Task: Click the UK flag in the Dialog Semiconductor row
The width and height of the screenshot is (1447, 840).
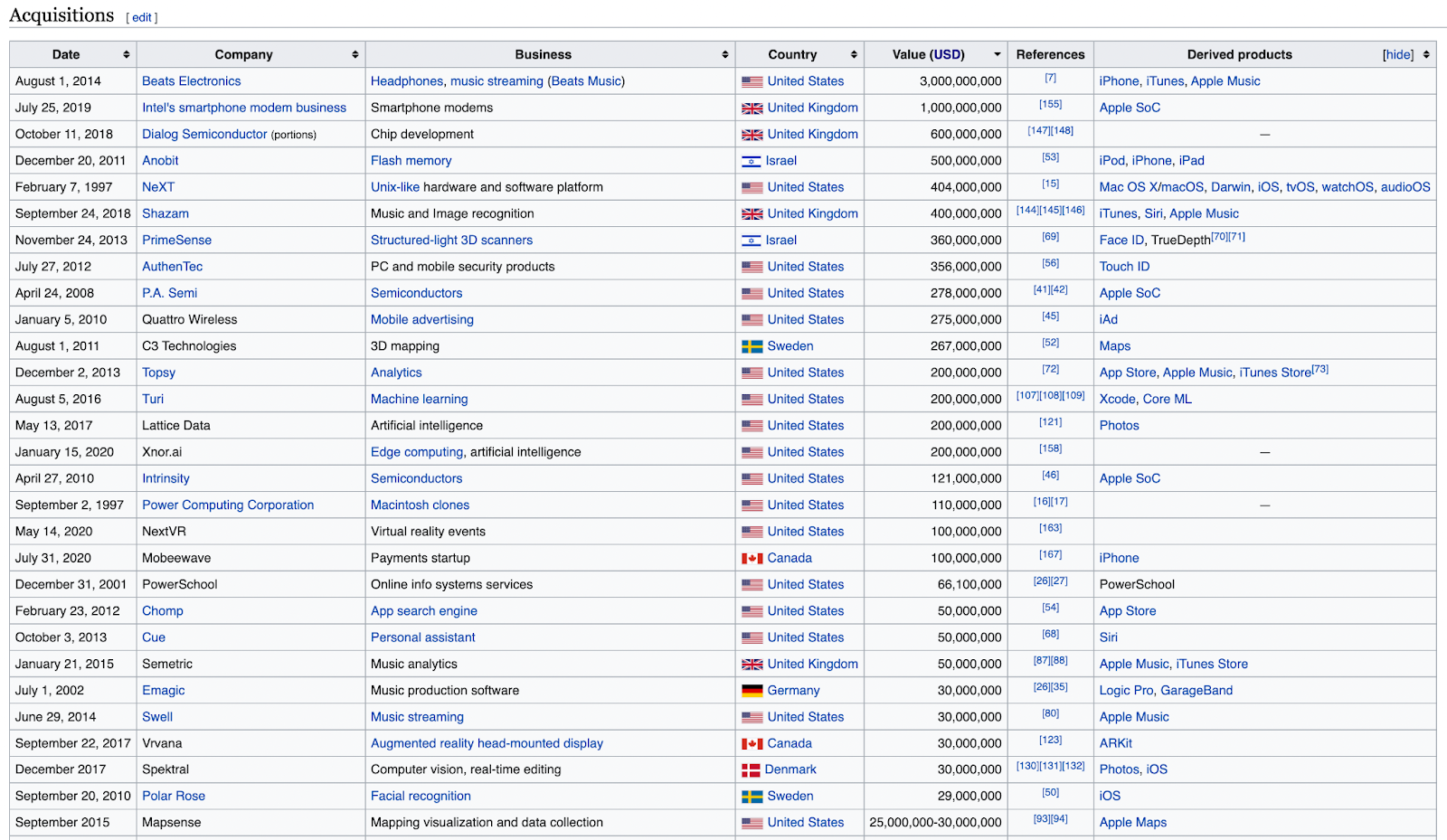Action: [x=752, y=135]
